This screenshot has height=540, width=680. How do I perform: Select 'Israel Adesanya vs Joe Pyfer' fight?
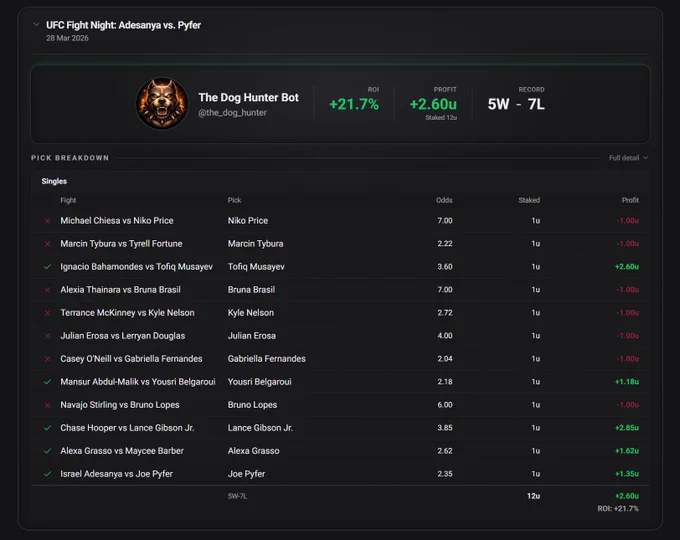coord(116,474)
